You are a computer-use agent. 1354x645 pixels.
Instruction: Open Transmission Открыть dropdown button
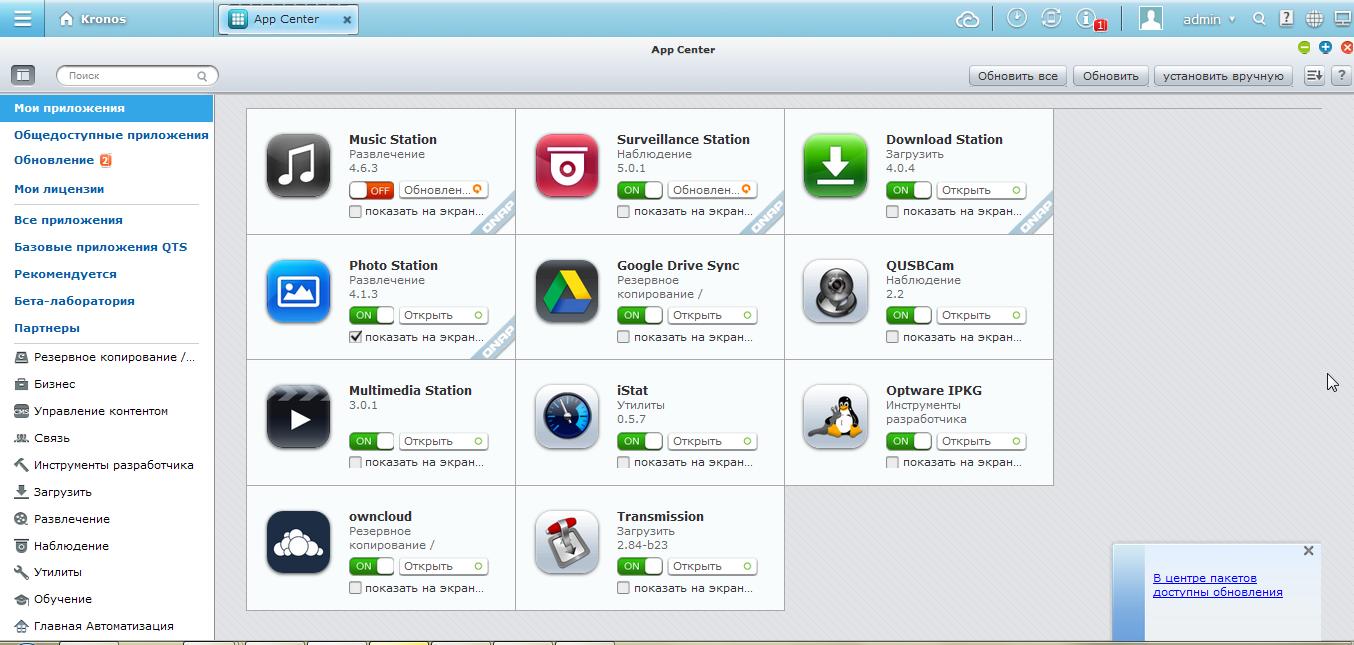(712, 566)
